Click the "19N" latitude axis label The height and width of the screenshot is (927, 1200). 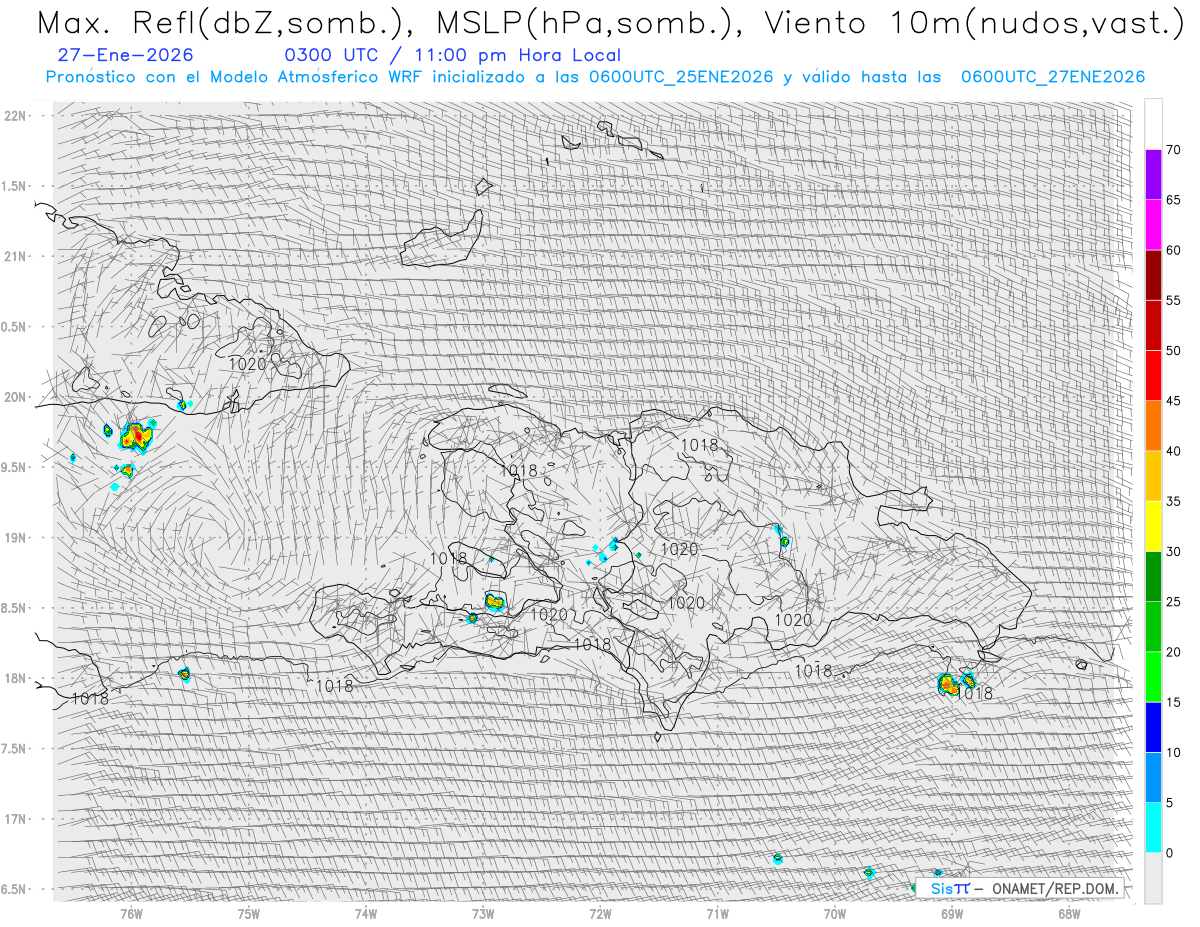15,538
